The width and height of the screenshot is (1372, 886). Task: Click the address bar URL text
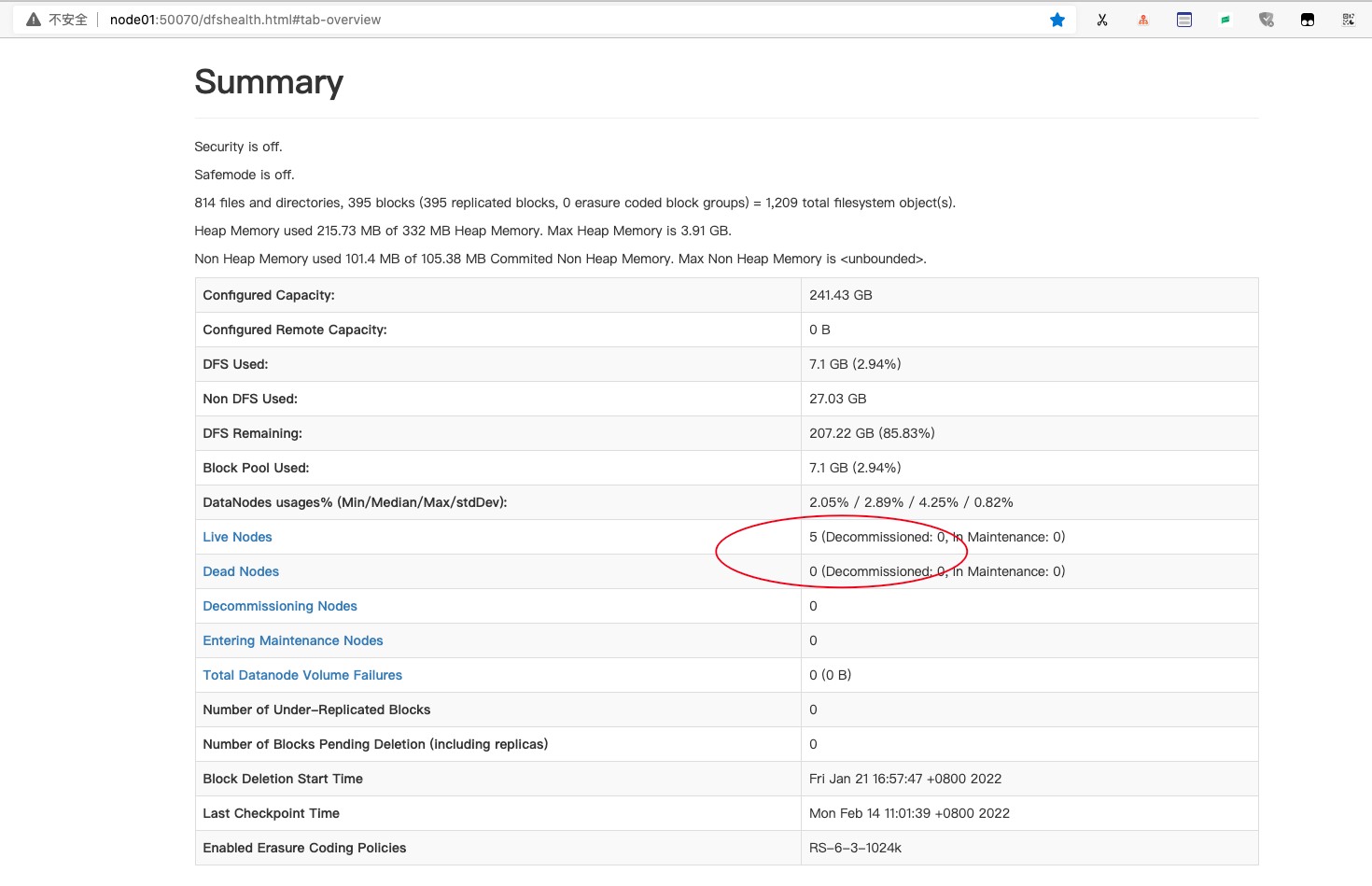pos(245,20)
